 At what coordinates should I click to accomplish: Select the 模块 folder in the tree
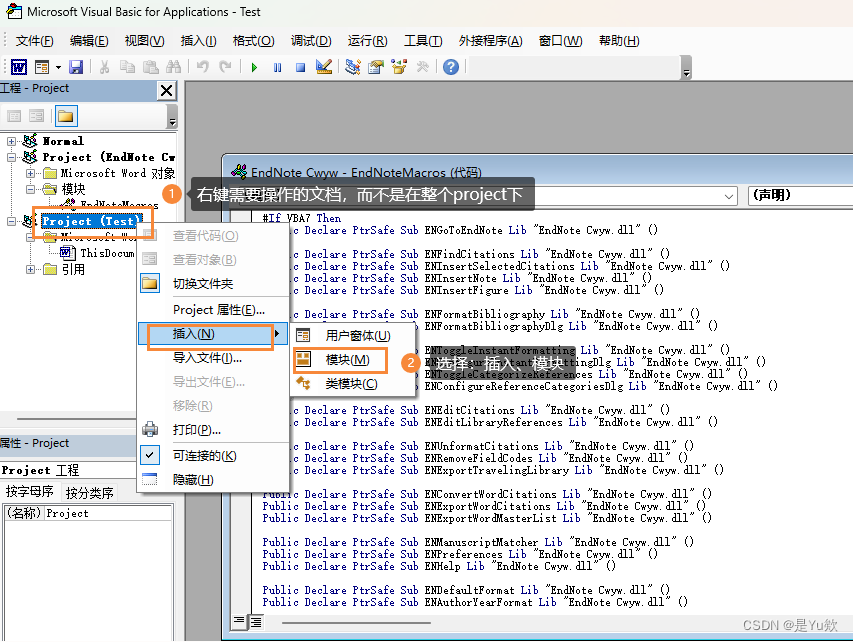point(73,189)
